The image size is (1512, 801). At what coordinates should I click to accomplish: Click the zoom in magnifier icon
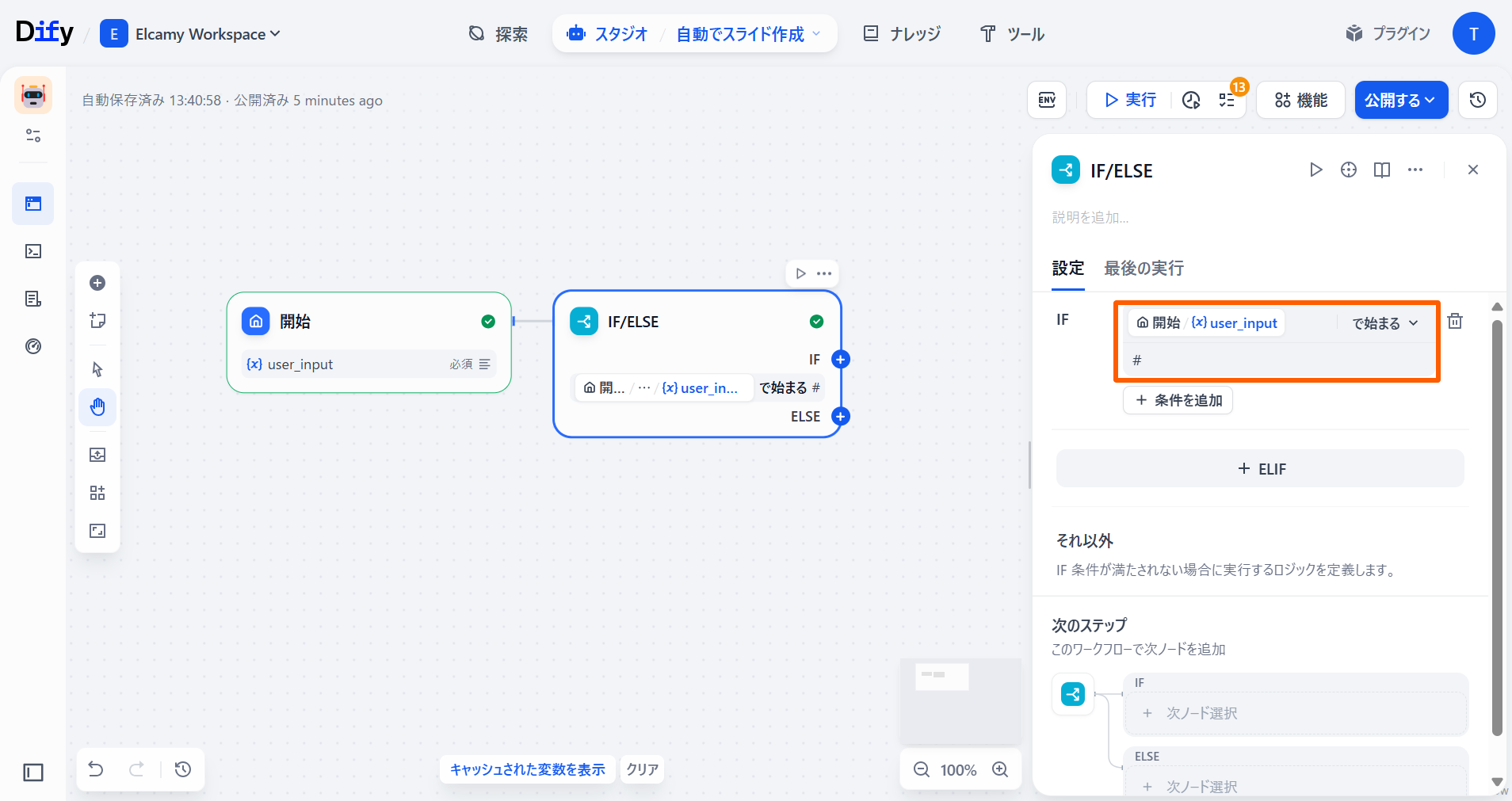(1000, 769)
